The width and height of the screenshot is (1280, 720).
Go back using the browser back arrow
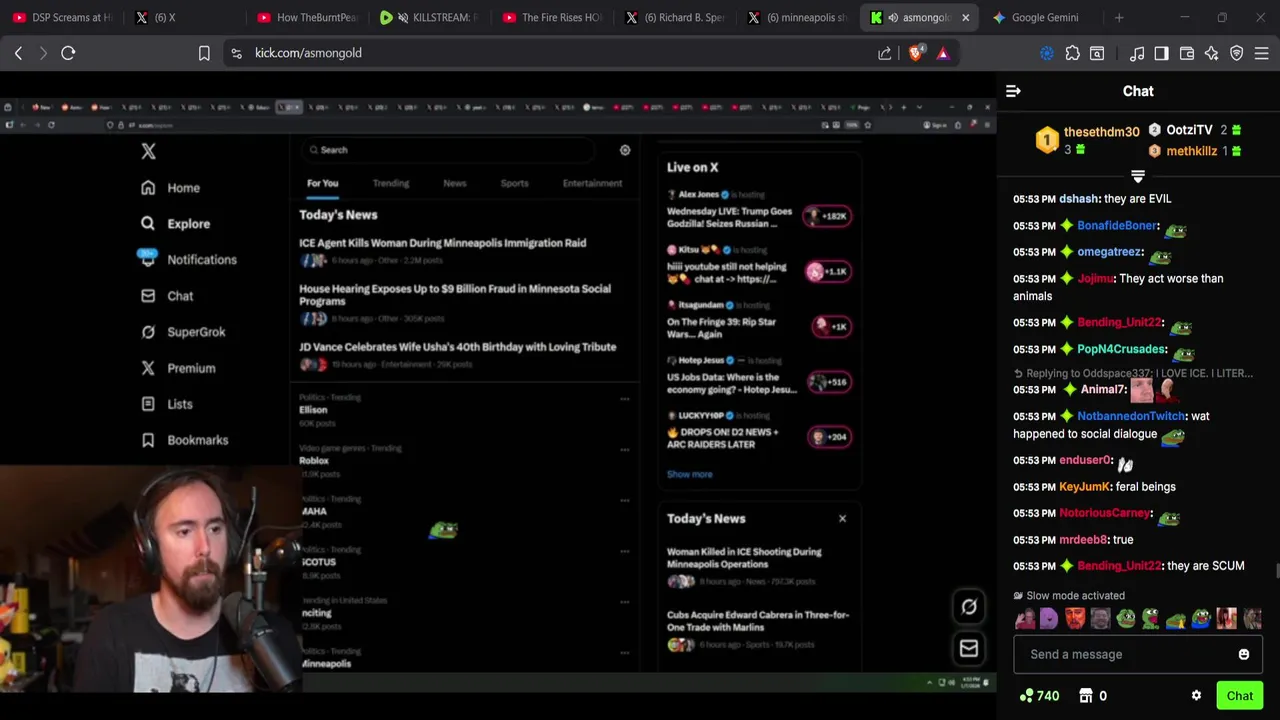click(x=18, y=53)
